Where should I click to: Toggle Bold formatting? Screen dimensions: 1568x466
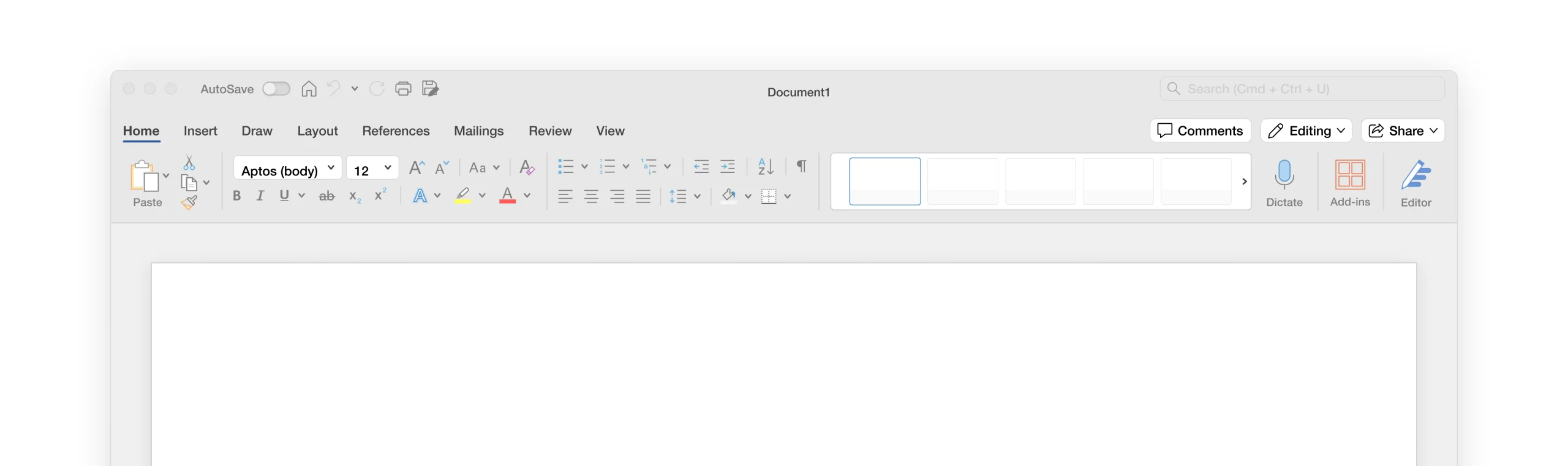pos(236,196)
